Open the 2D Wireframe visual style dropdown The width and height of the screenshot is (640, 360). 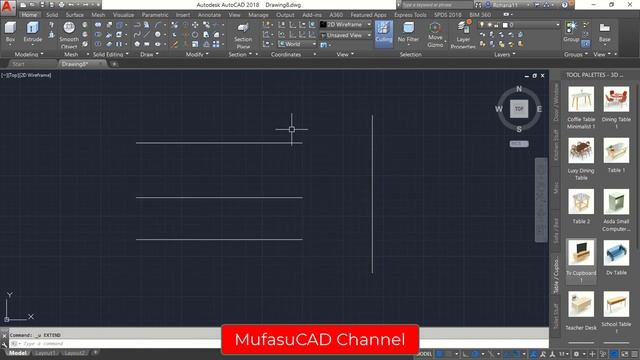click(346, 24)
